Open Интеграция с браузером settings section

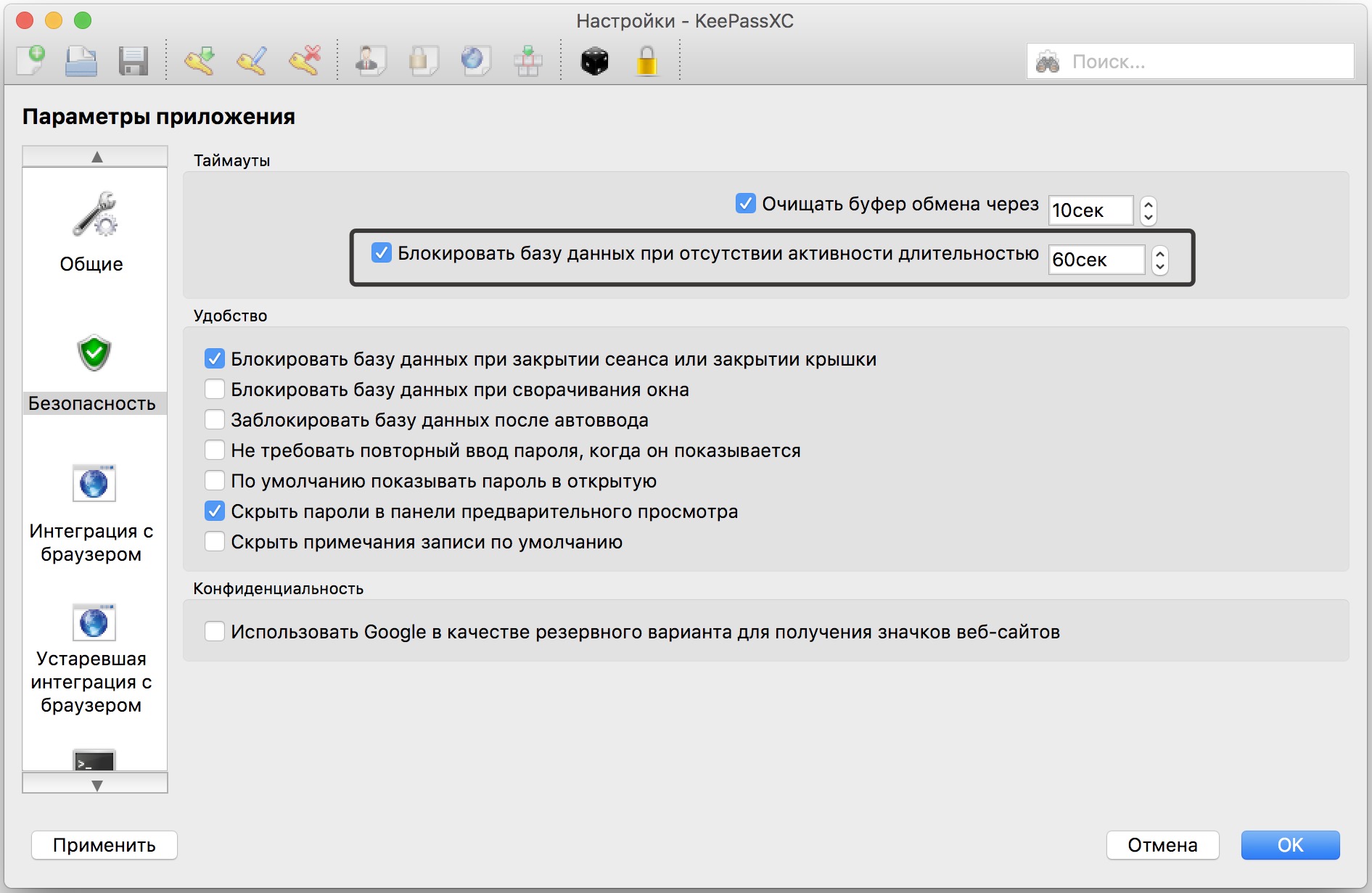click(92, 514)
